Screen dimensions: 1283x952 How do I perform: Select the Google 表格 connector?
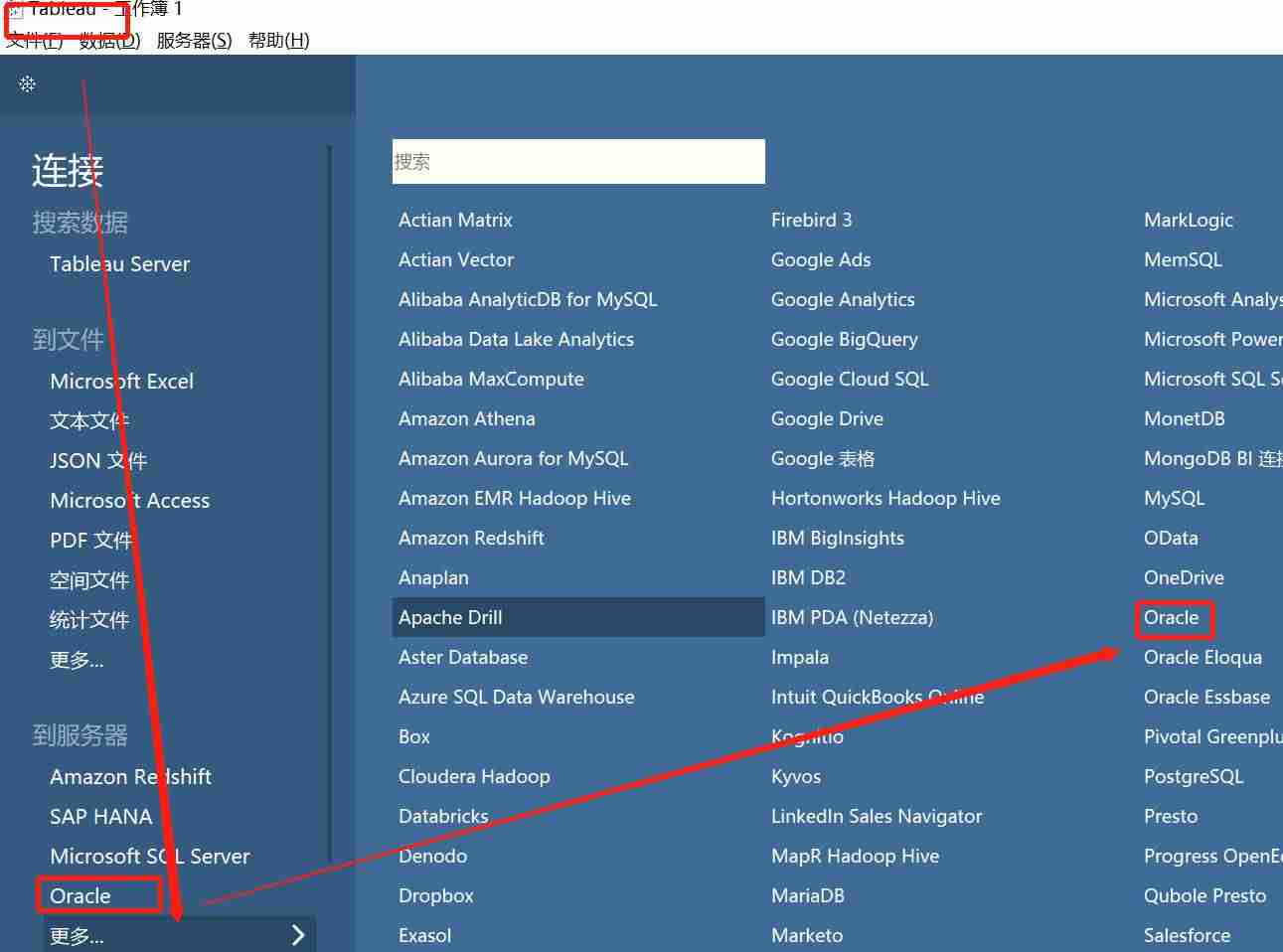pos(823,458)
